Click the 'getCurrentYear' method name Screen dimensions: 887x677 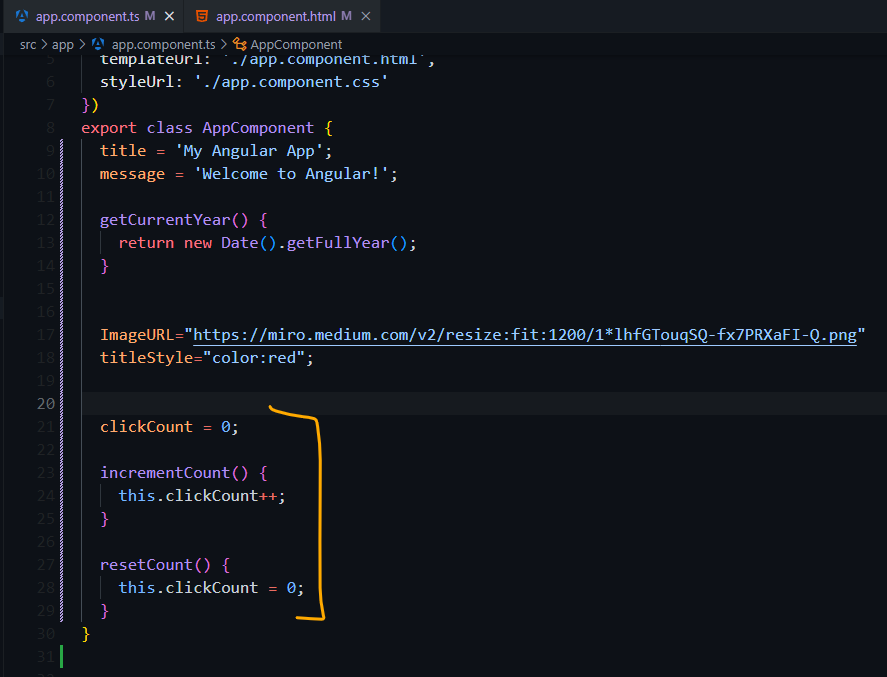[x=165, y=220]
